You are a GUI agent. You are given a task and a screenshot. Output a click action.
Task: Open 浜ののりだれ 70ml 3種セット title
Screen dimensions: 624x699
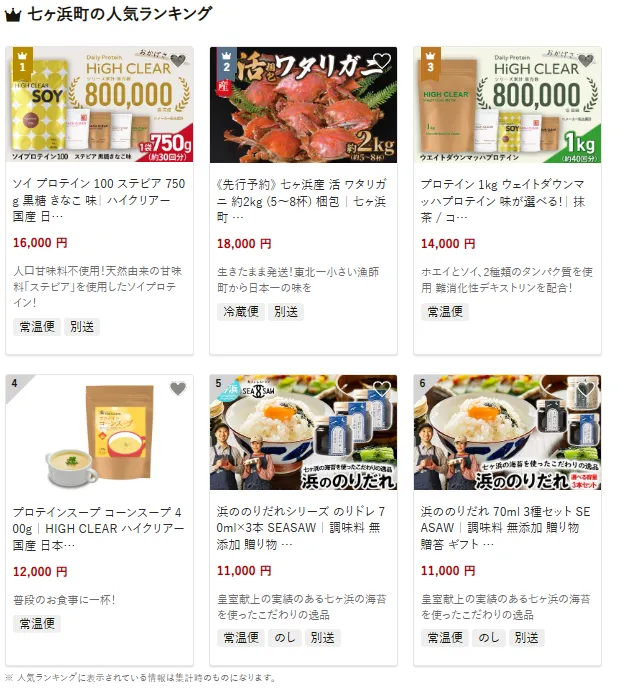[x=505, y=528]
